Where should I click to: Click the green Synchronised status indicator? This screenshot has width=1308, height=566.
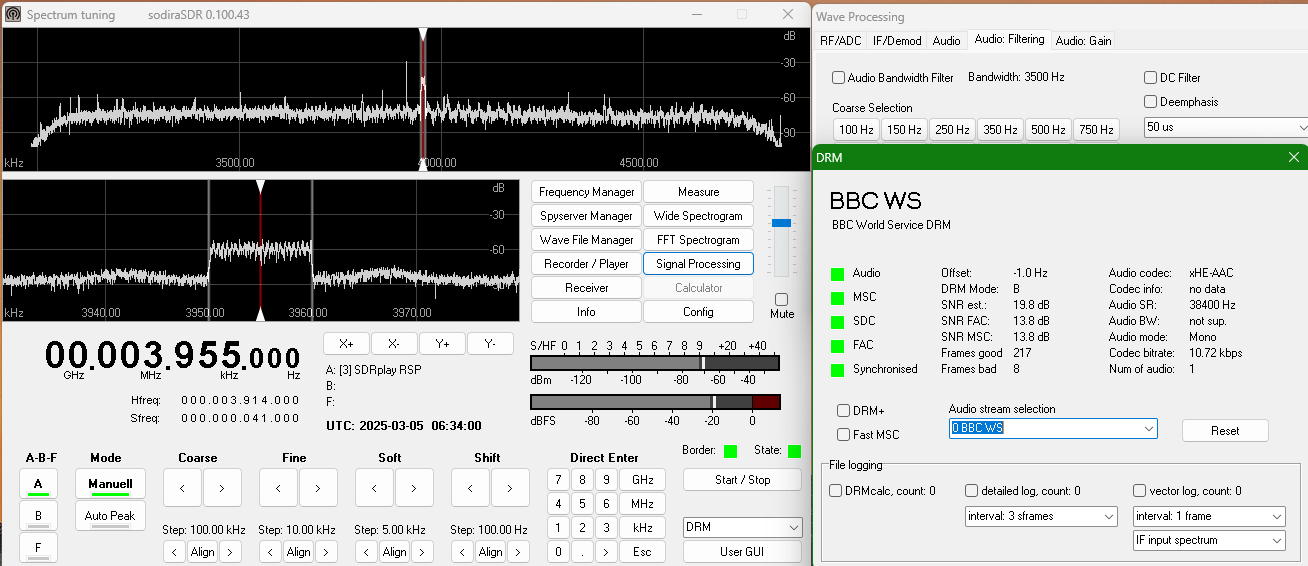(x=837, y=369)
